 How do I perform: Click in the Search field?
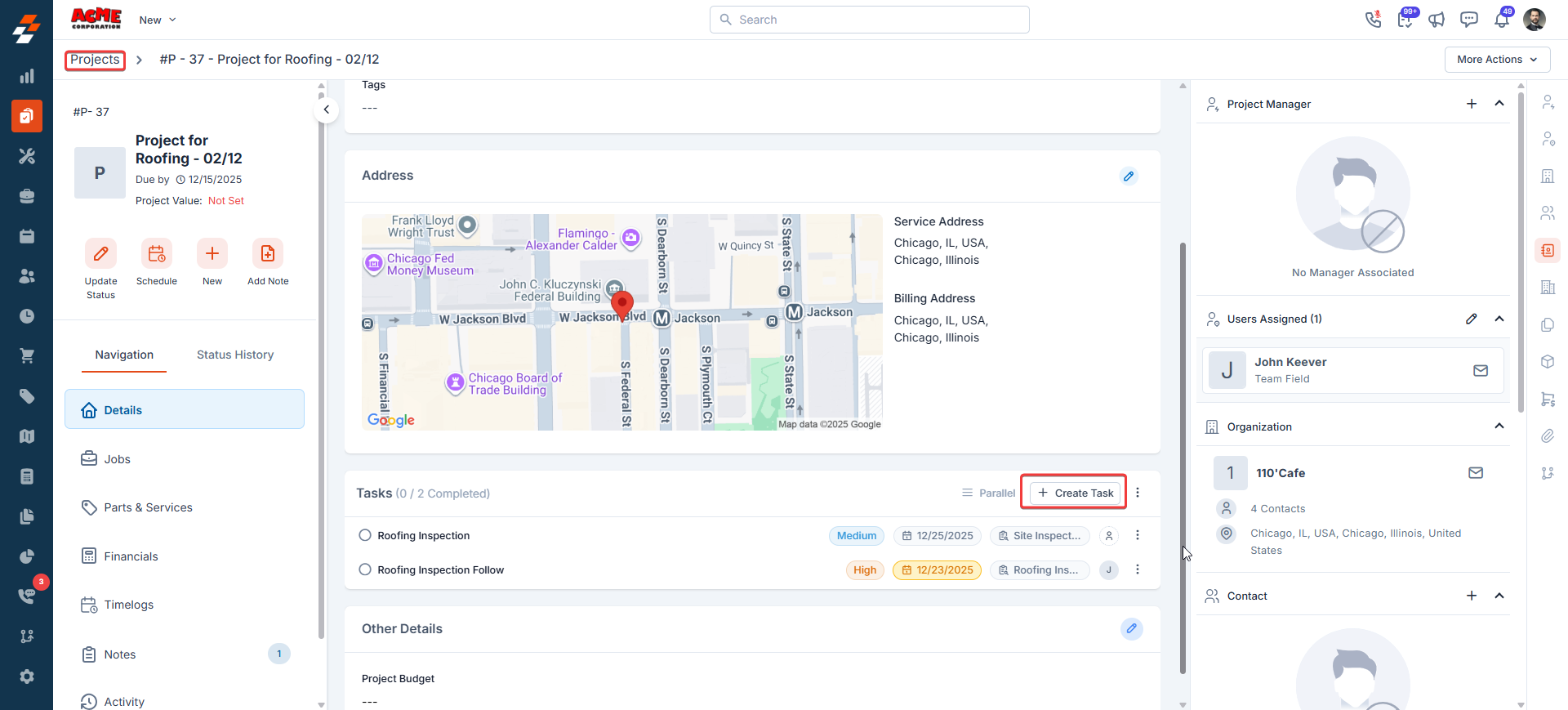click(x=870, y=20)
